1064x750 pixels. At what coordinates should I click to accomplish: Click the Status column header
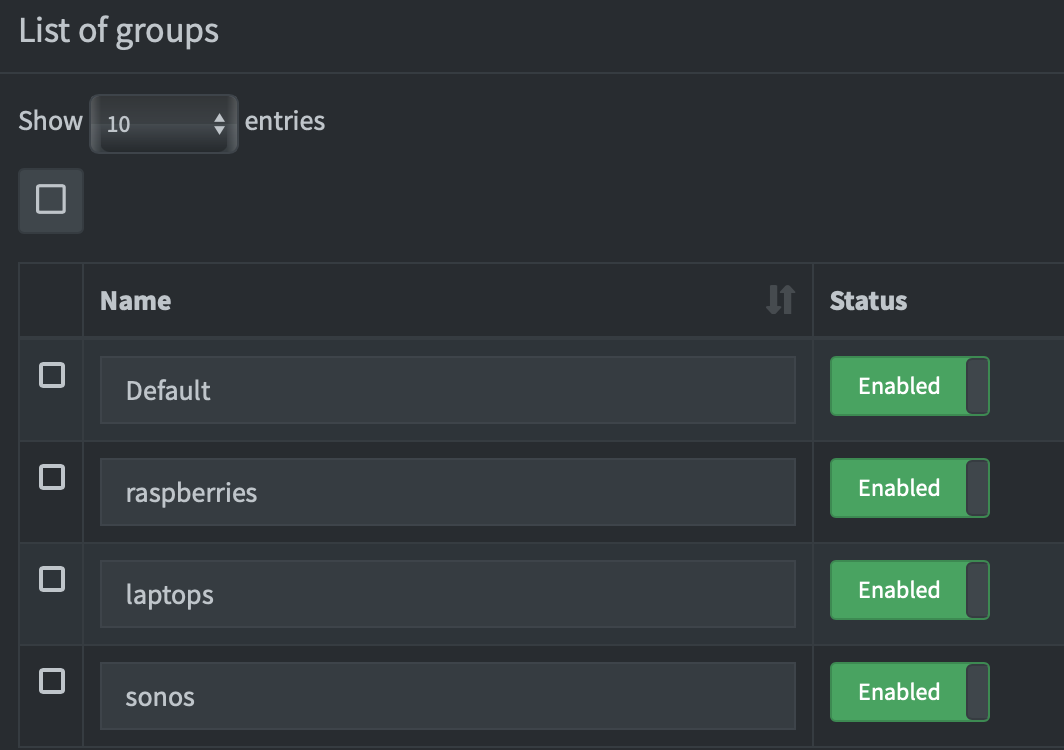pyautogui.click(x=867, y=300)
